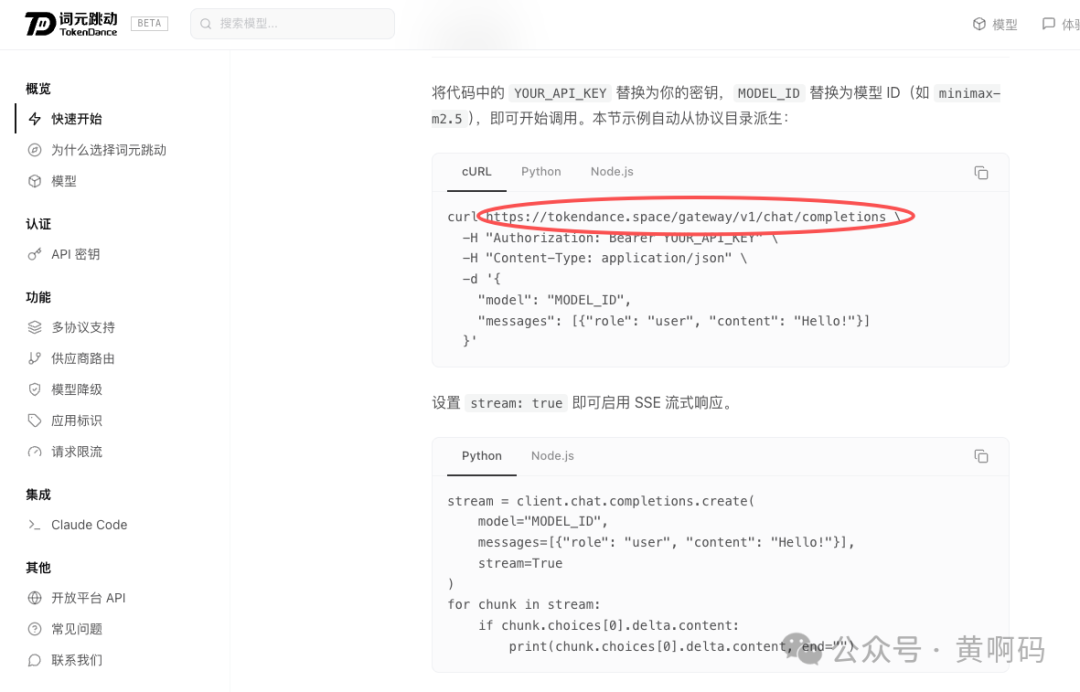Open the TokenDance logo home link

71,24
